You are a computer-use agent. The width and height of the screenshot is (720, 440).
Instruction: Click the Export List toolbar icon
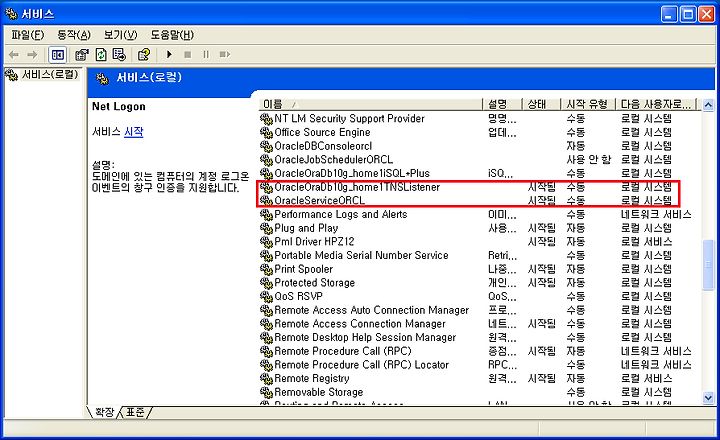[x=119, y=55]
